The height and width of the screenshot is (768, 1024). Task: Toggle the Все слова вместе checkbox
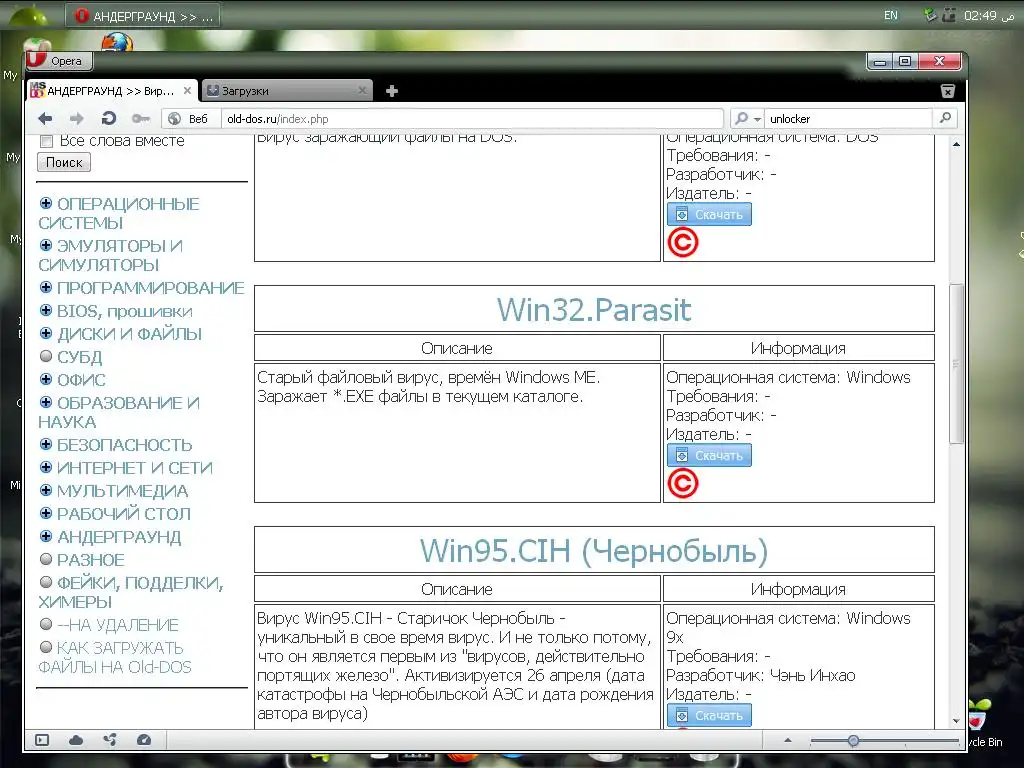[46, 141]
